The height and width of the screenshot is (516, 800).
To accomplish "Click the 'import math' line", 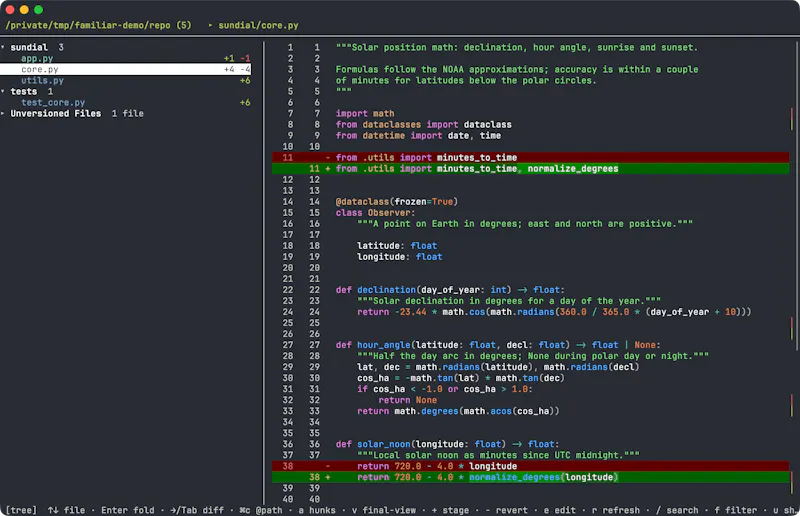I will point(365,113).
